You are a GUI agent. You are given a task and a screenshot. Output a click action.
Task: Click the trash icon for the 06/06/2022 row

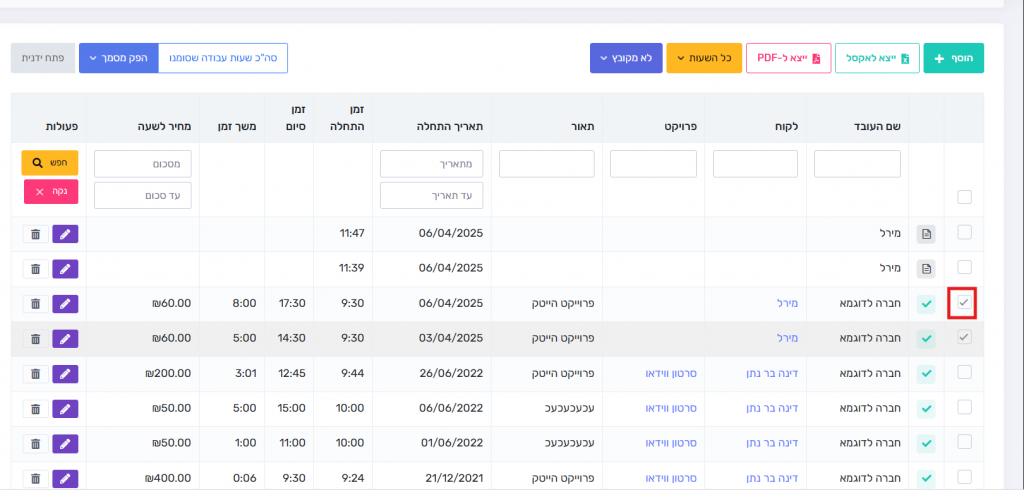pos(36,408)
